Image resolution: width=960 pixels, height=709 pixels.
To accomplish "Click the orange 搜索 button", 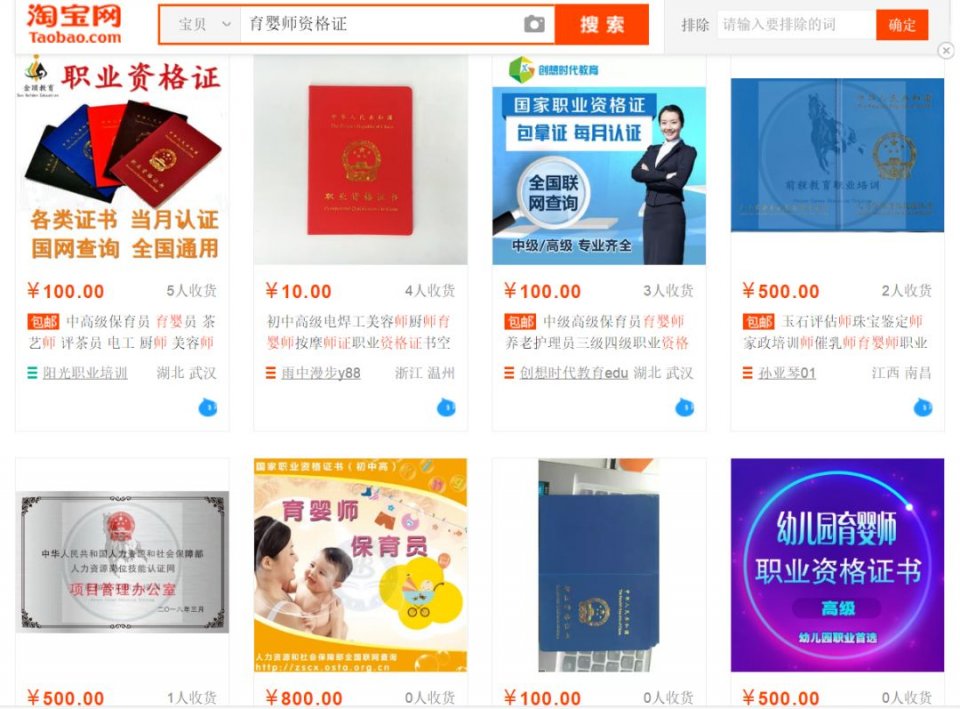I will (602, 24).
